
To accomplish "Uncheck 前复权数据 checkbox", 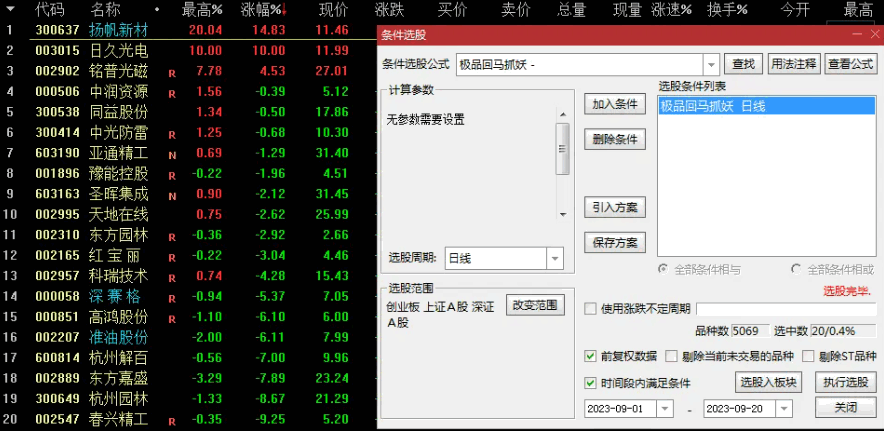I will tap(590, 356).
